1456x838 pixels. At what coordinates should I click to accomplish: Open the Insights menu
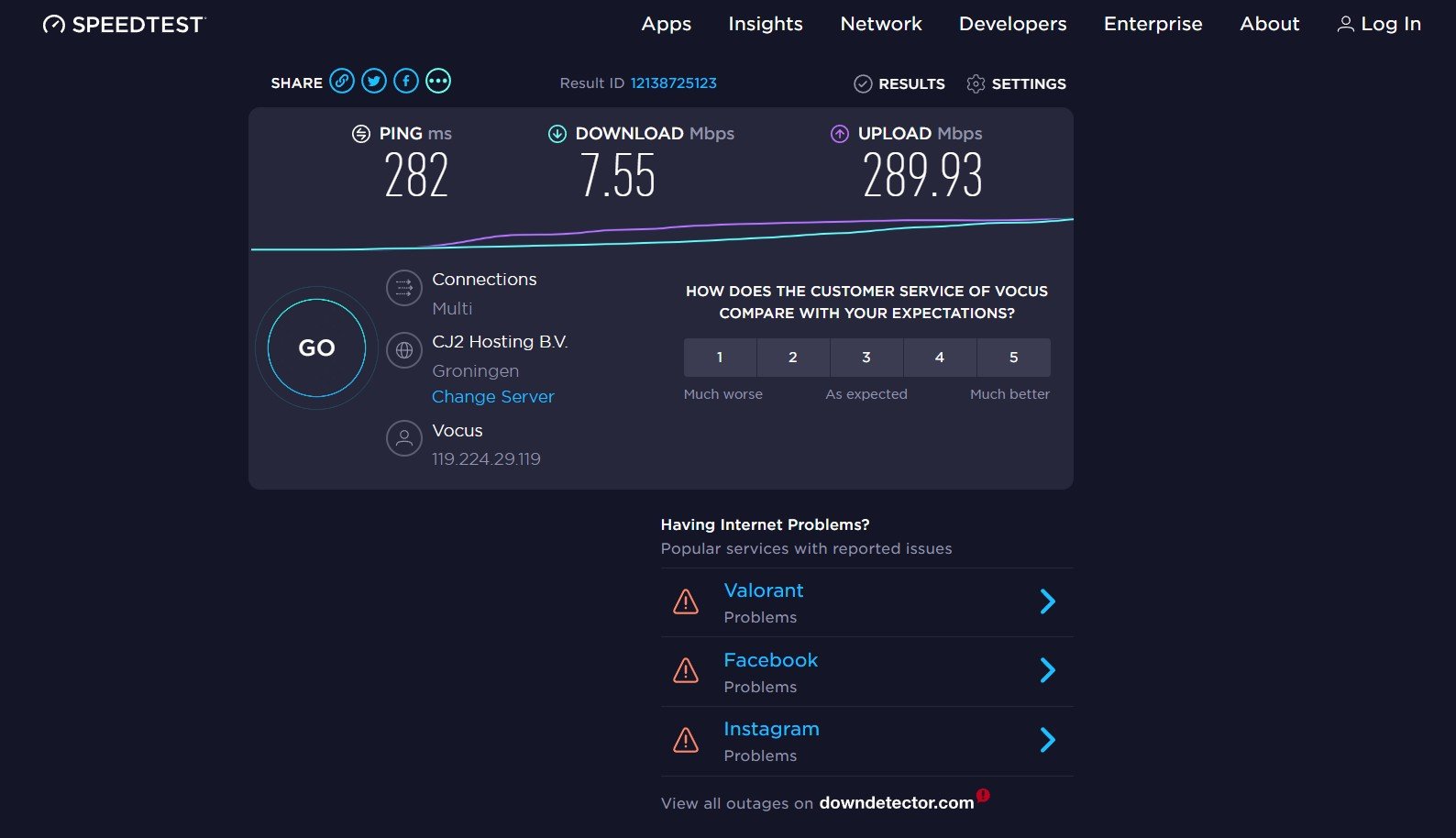pos(766,24)
